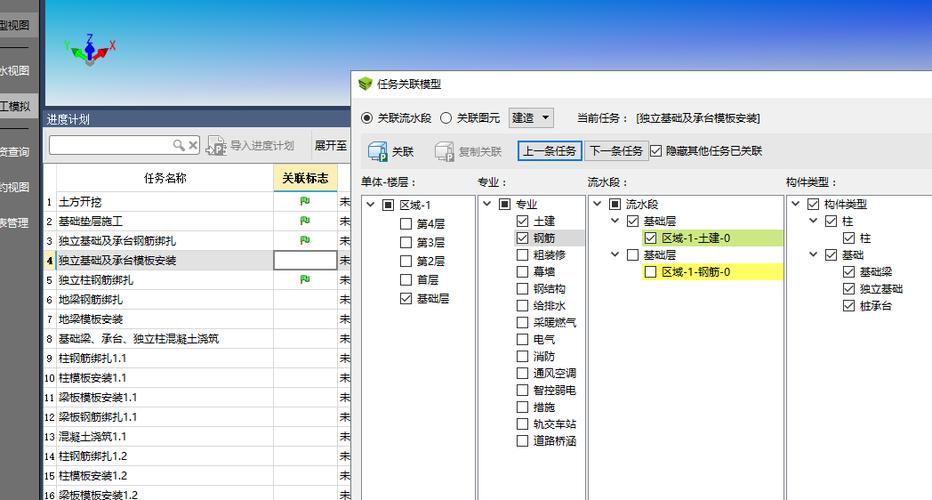This screenshot has height=500, width=932.
Task: Click the search magnifier icon
Action: (x=178, y=145)
